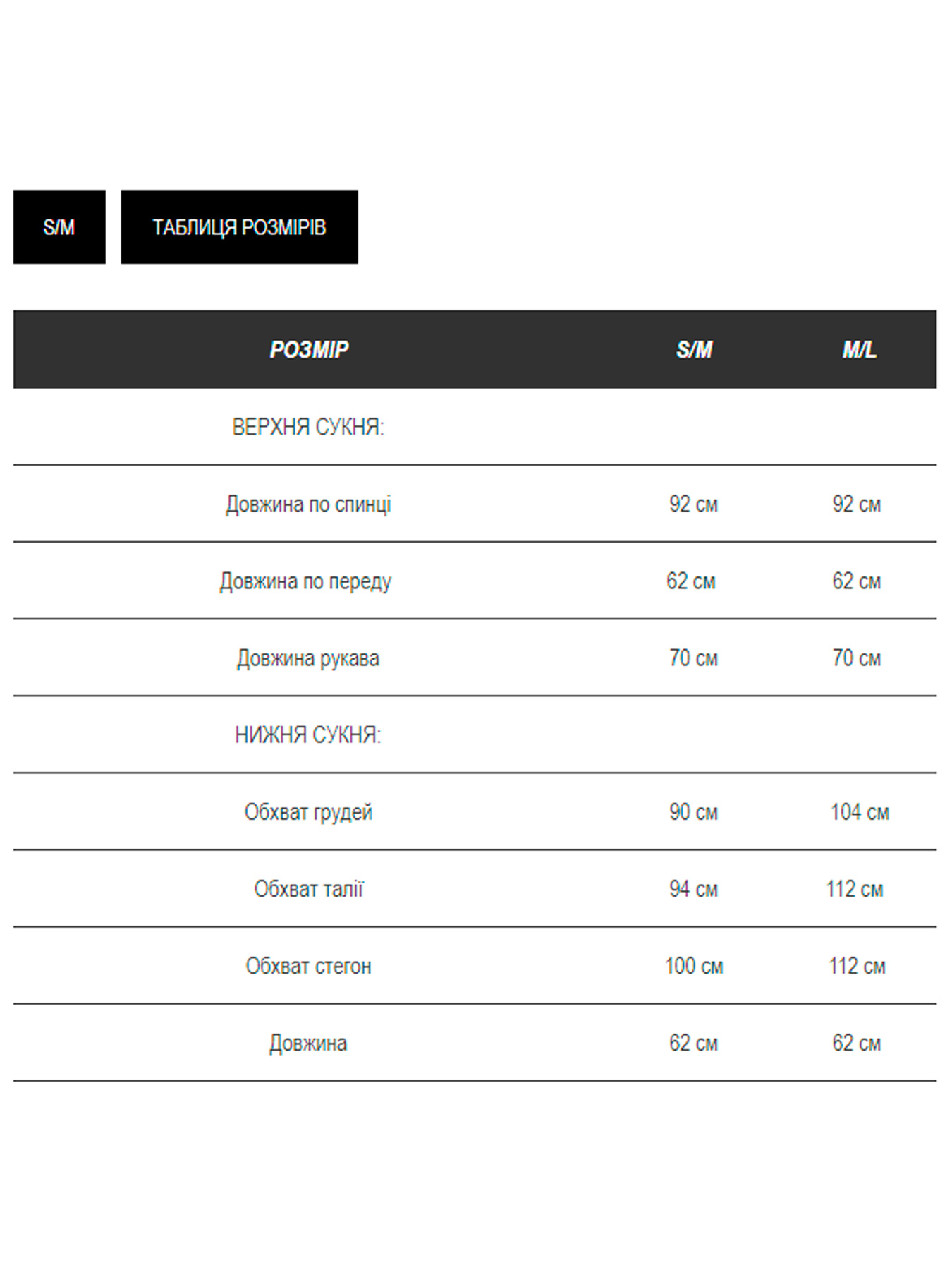Click the Довжина по спинці row label
The height and width of the screenshot is (1270, 952).
tap(308, 504)
